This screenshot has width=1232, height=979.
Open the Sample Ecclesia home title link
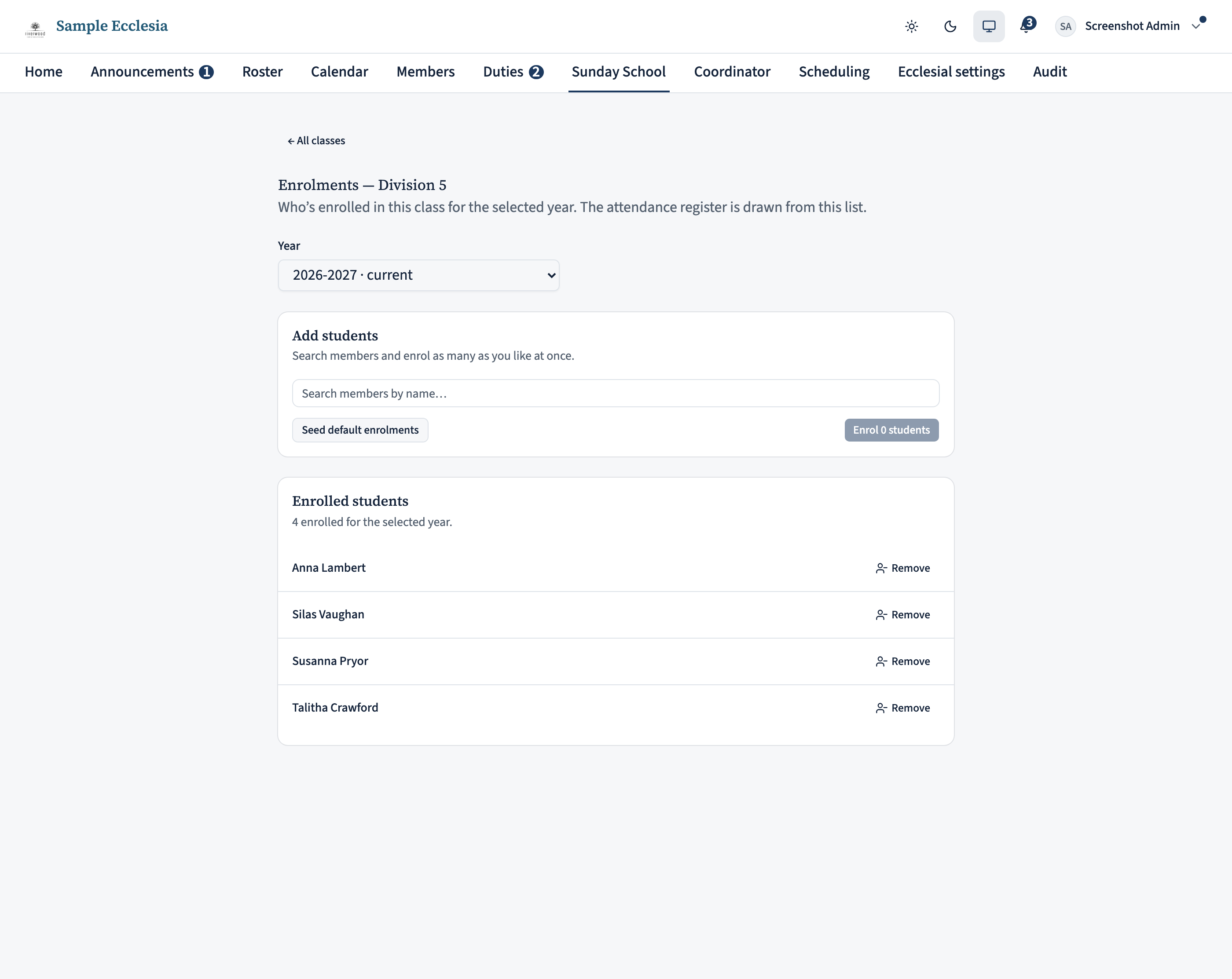(112, 26)
